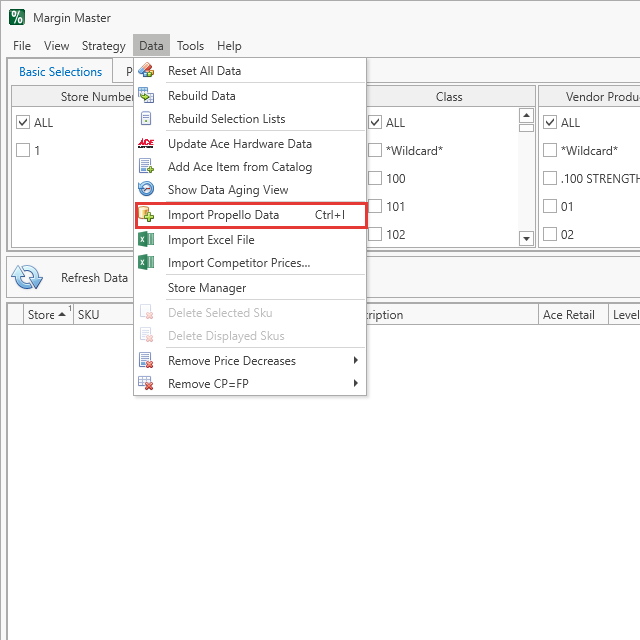Choose Rebuild Selection Lists
Screen dimensions: 640x640
point(250,119)
